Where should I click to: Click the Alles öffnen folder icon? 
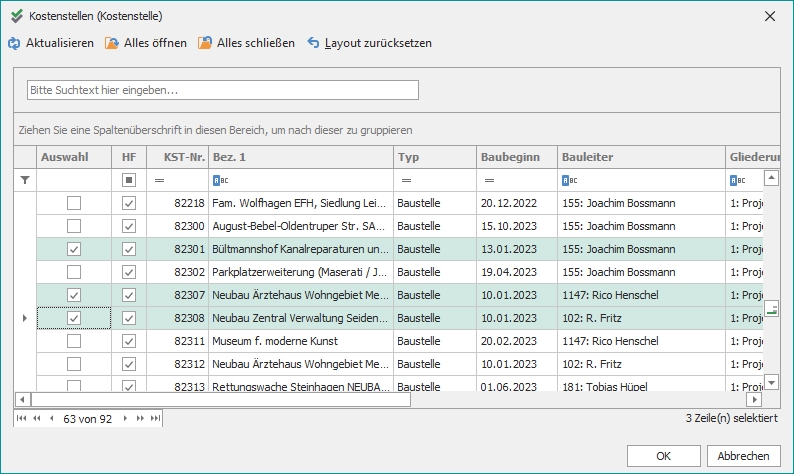(112, 44)
